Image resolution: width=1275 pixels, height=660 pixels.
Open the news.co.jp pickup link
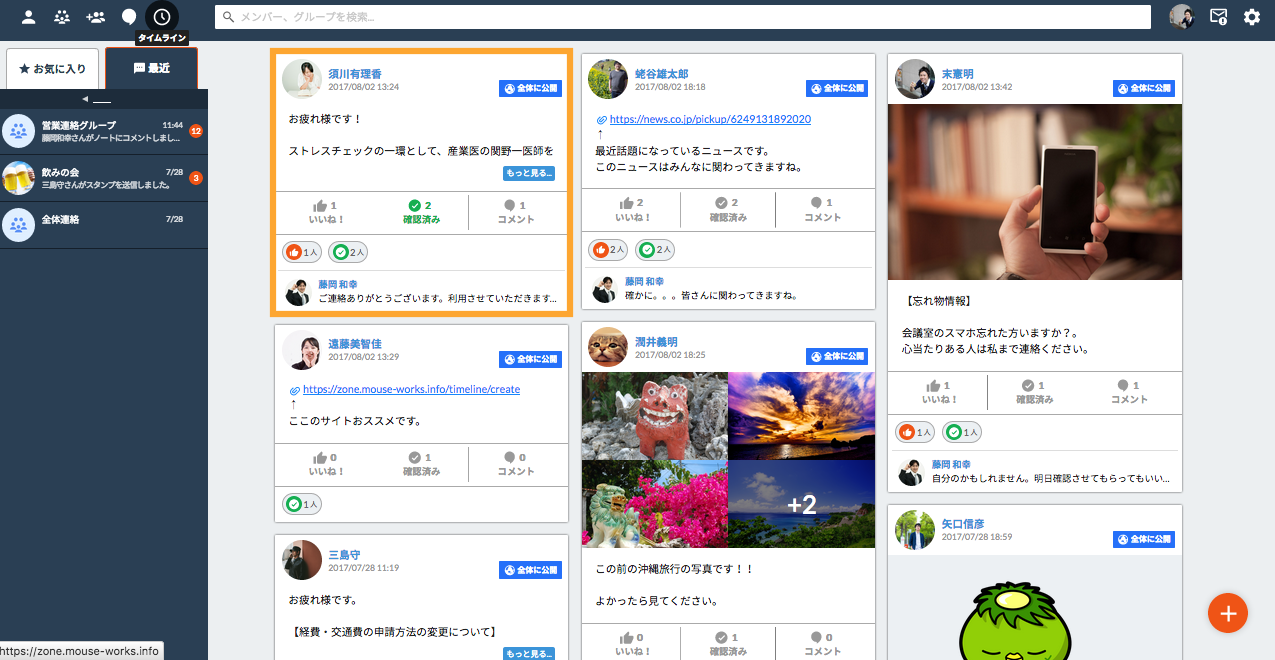(710, 119)
